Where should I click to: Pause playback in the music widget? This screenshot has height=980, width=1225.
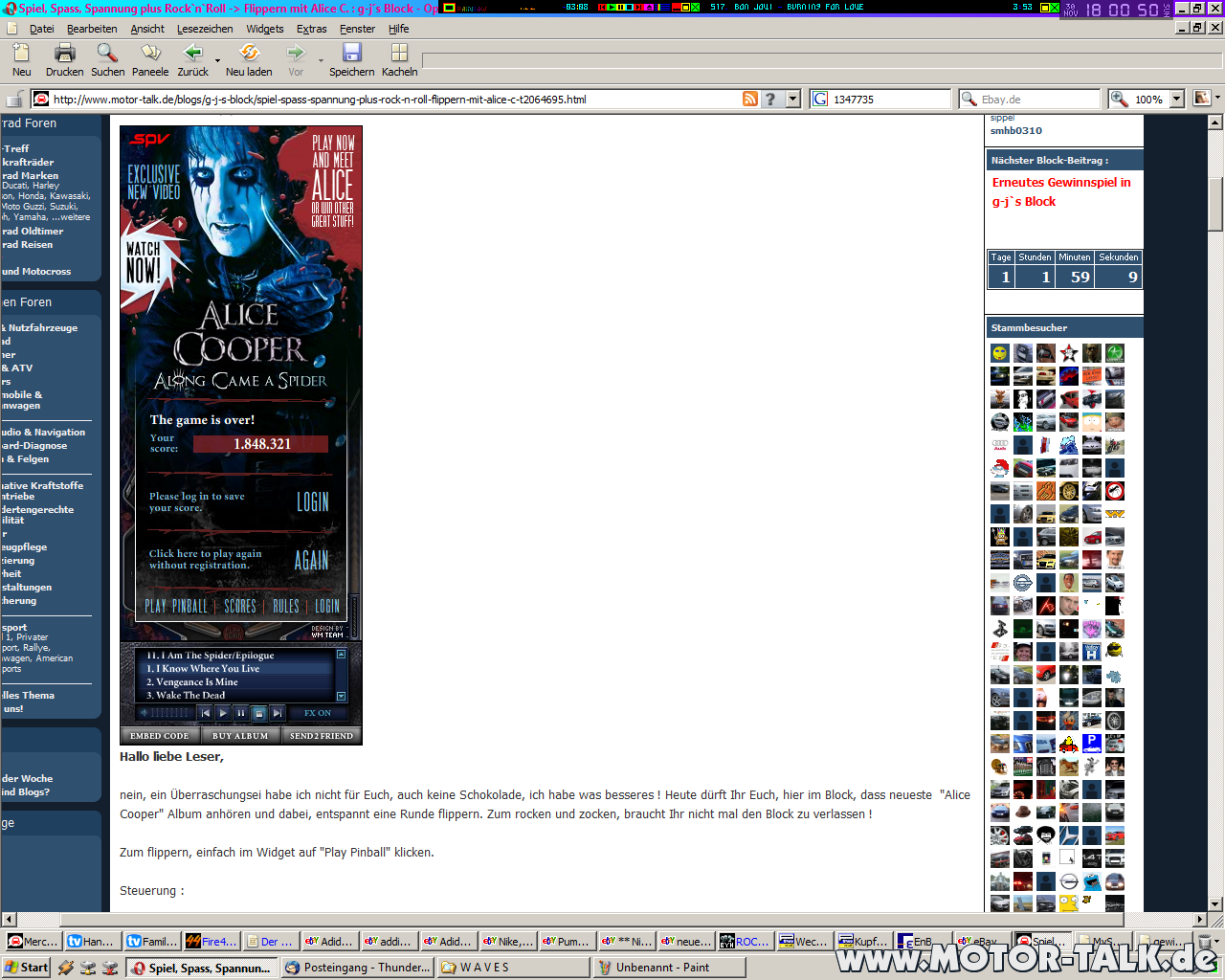click(241, 713)
